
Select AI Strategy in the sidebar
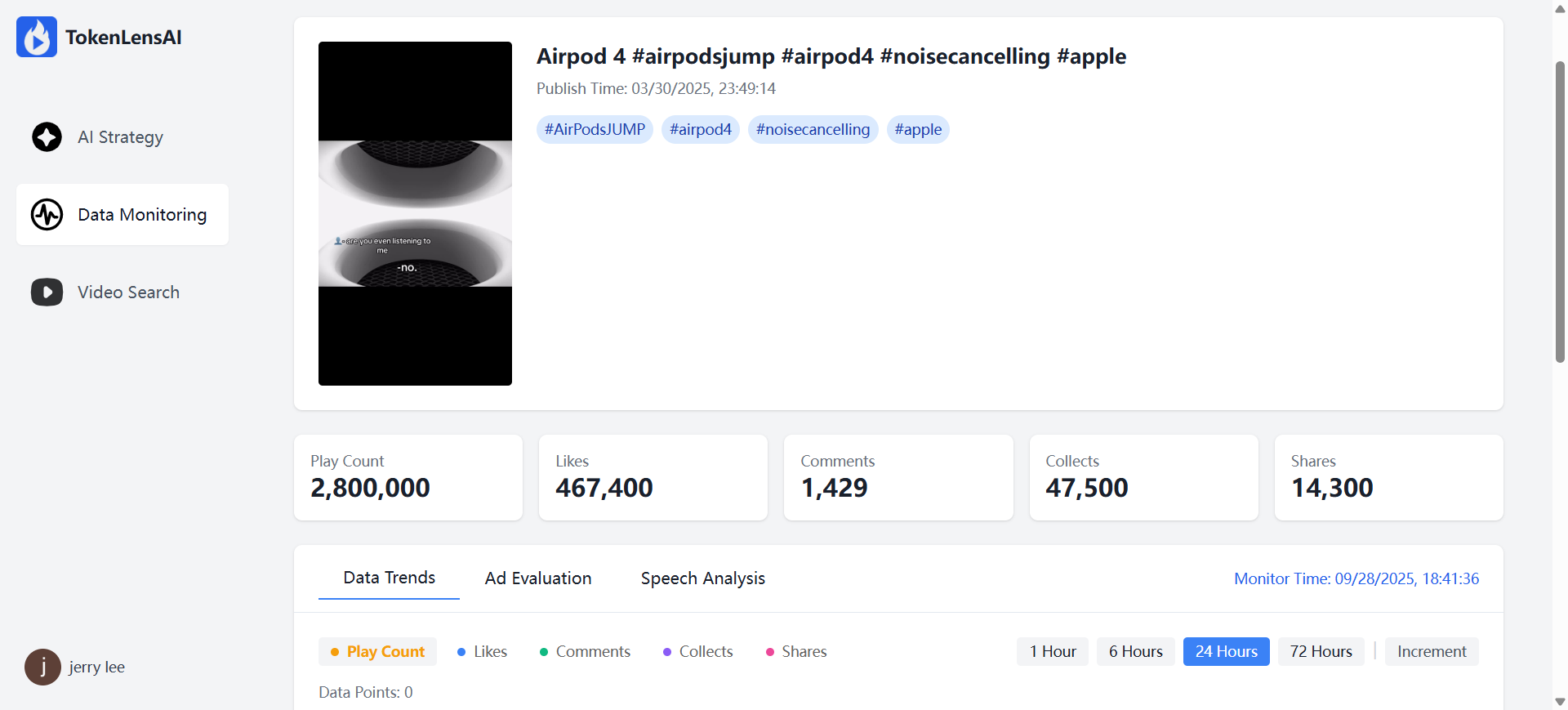tap(120, 136)
